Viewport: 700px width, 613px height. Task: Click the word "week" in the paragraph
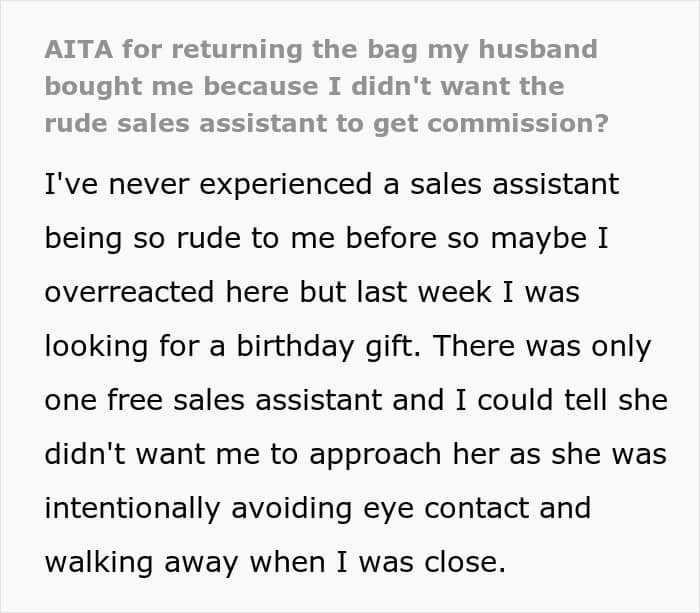pyautogui.click(x=454, y=292)
